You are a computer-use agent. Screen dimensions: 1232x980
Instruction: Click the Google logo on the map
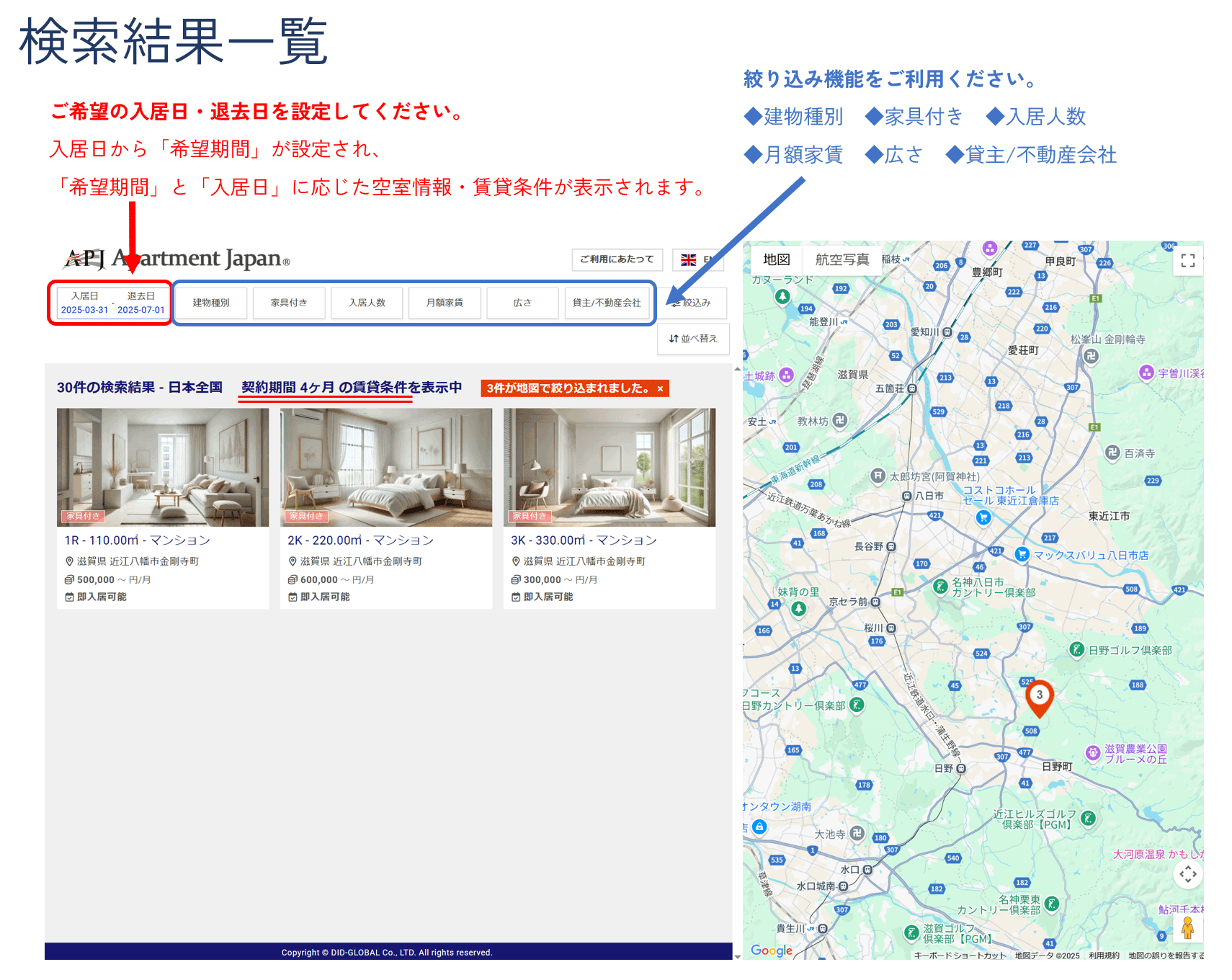pyautogui.click(x=771, y=950)
